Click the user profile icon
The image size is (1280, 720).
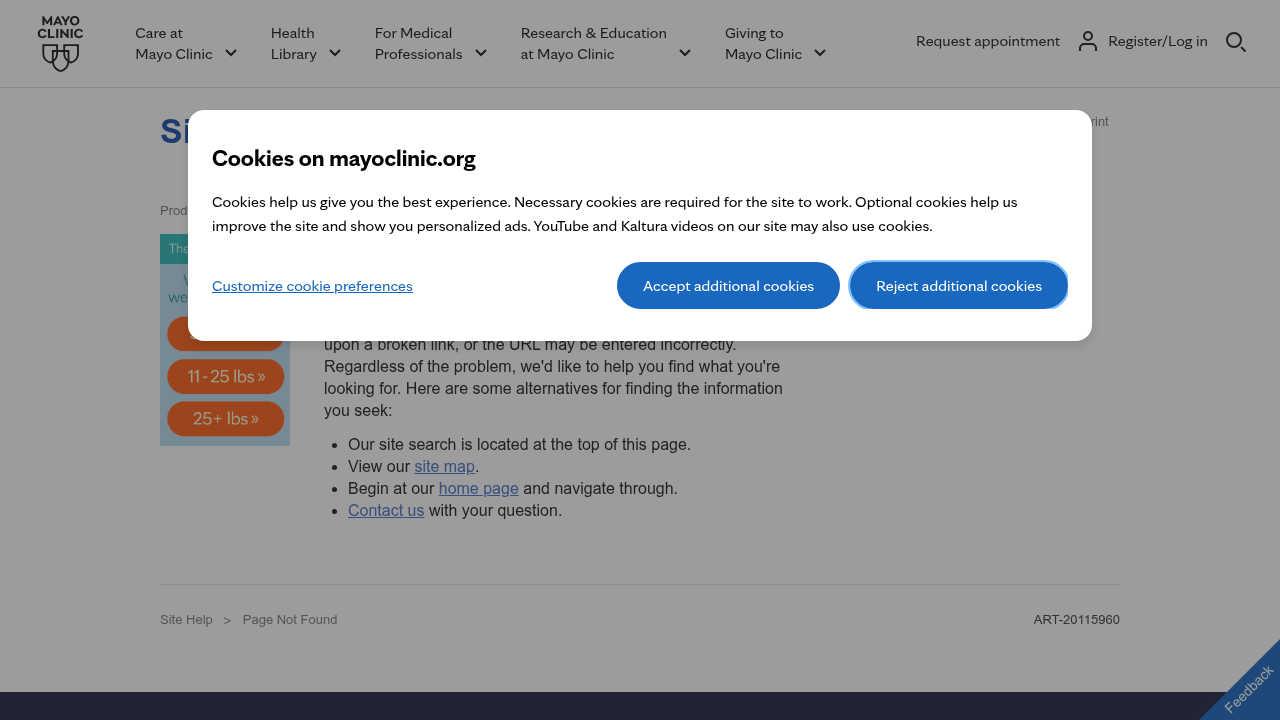point(1088,41)
